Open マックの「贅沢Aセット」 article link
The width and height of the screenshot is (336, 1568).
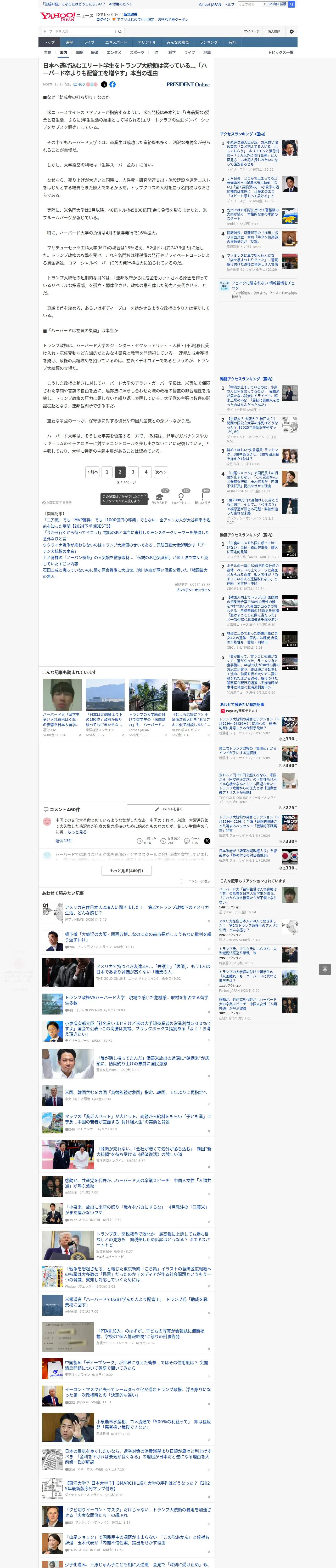[138, 1119]
